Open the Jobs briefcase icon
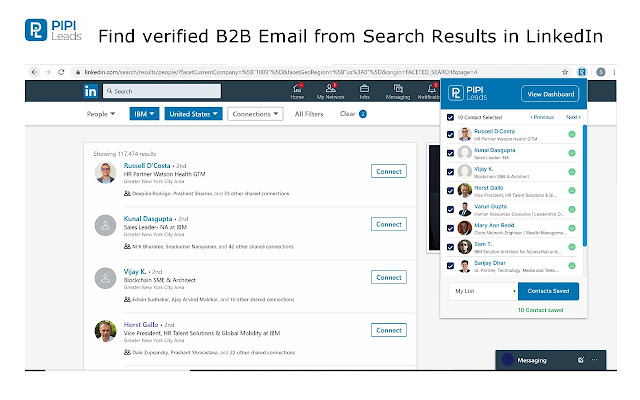The width and height of the screenshot is (640, 400). pyautogui.click(x=364, y=89)
